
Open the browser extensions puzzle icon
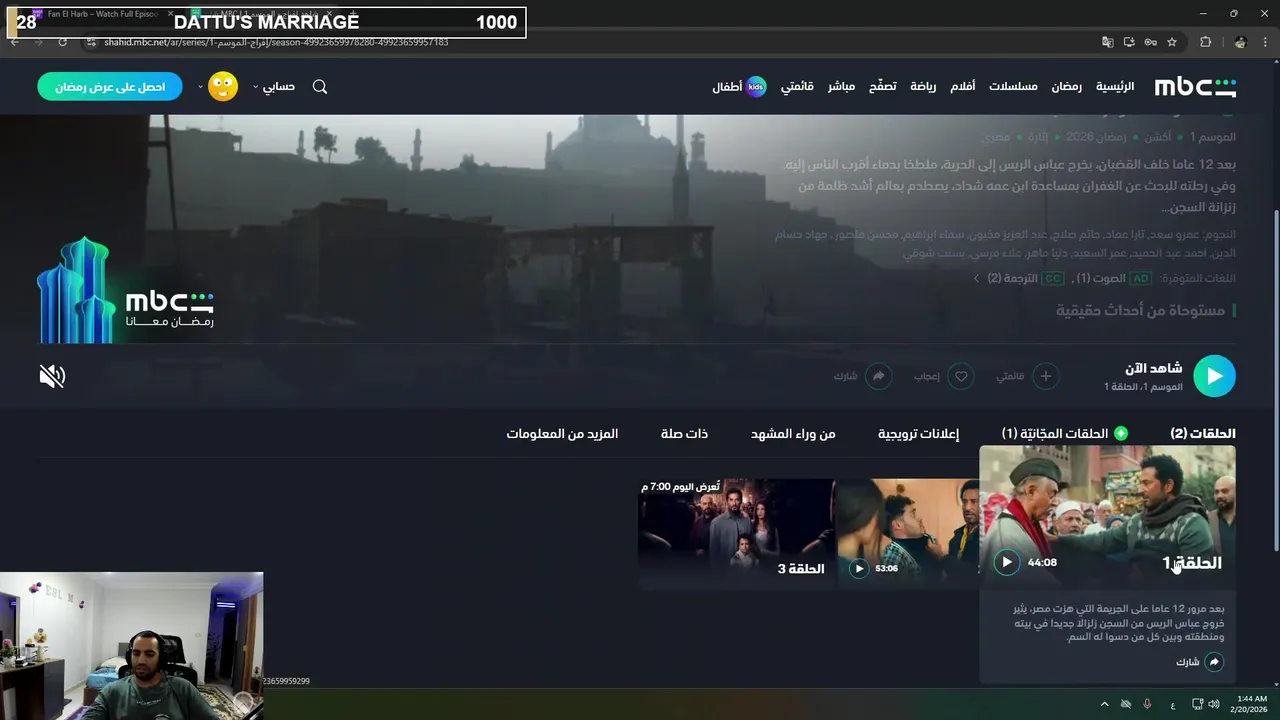(1205, 42)
